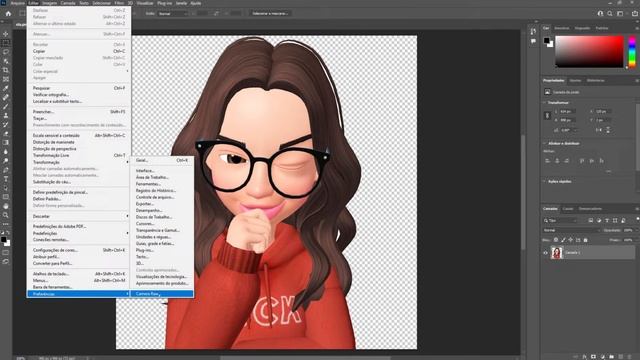The height and width of the screenshot is (360, 640).
Task: Click the canvas vertical scrollbar
Action: [523, 191]
